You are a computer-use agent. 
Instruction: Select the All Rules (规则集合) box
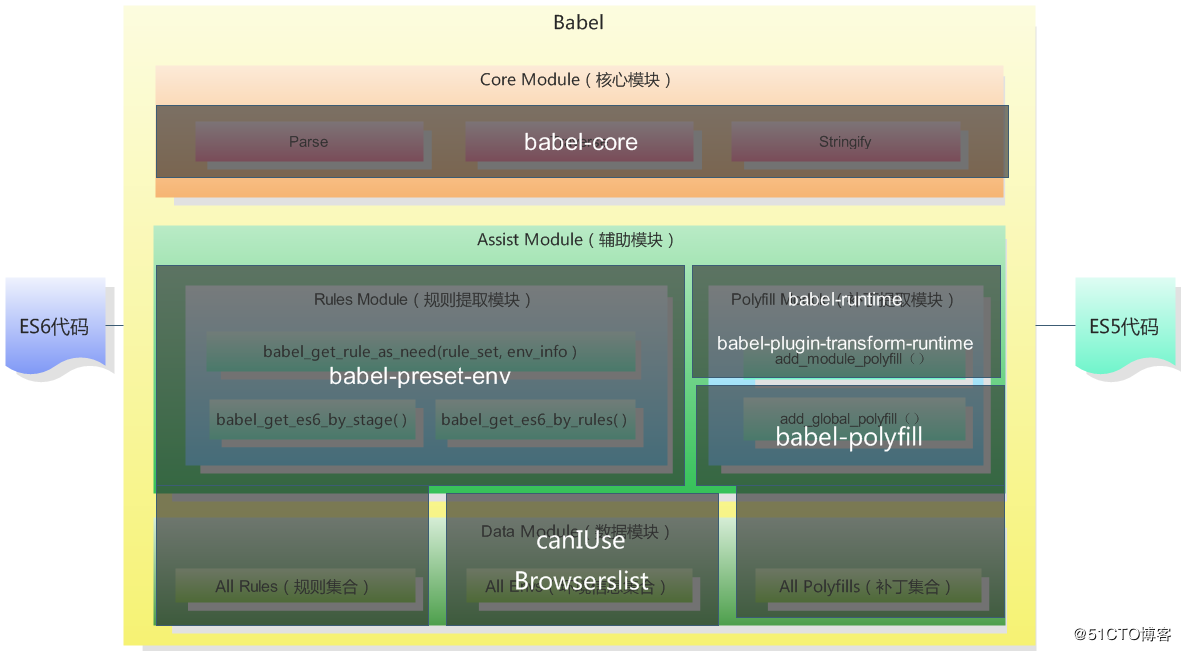coord(293,586)
